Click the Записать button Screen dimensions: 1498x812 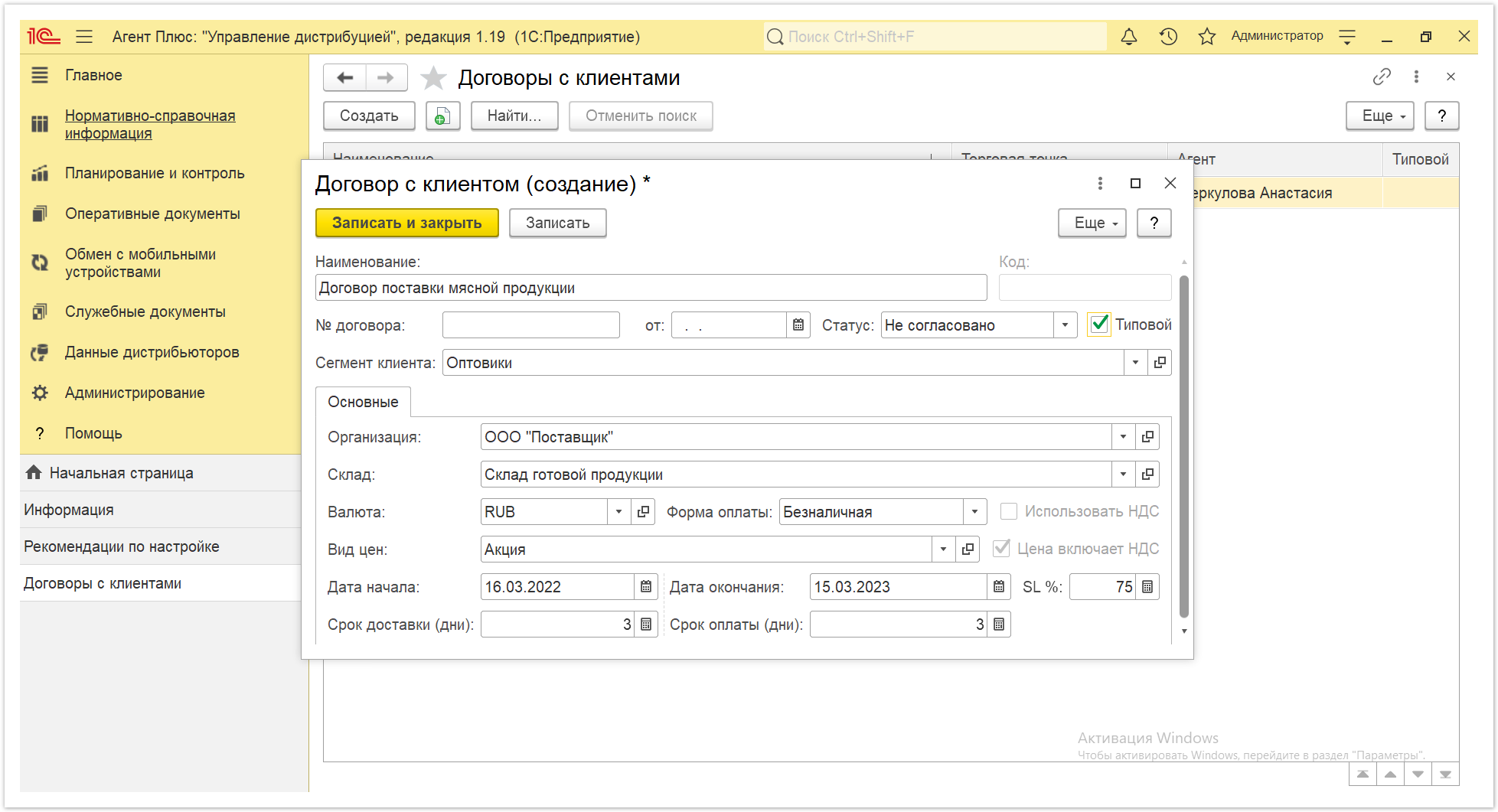(x=557, y=223)
